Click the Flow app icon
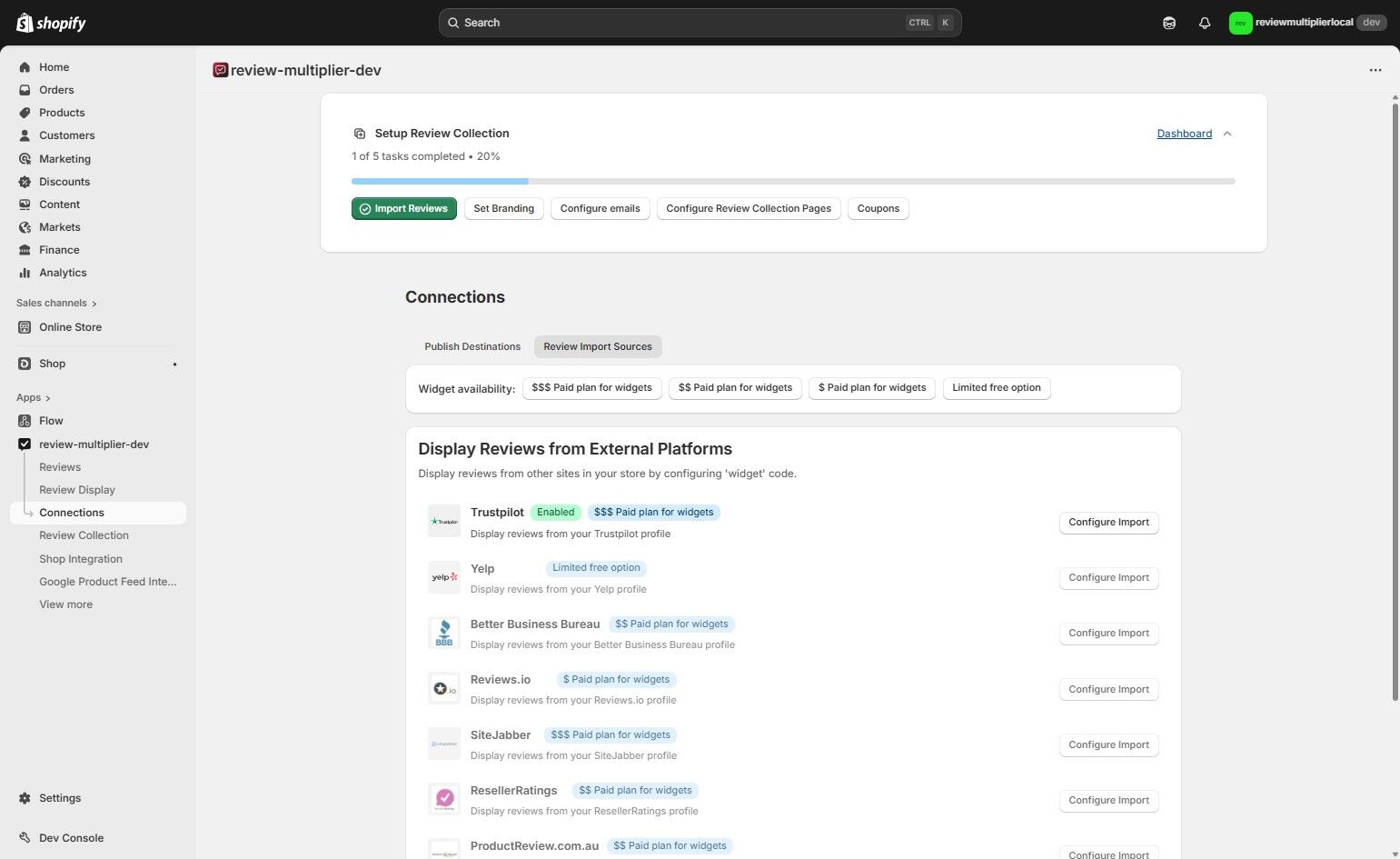 tap(25, 421)
